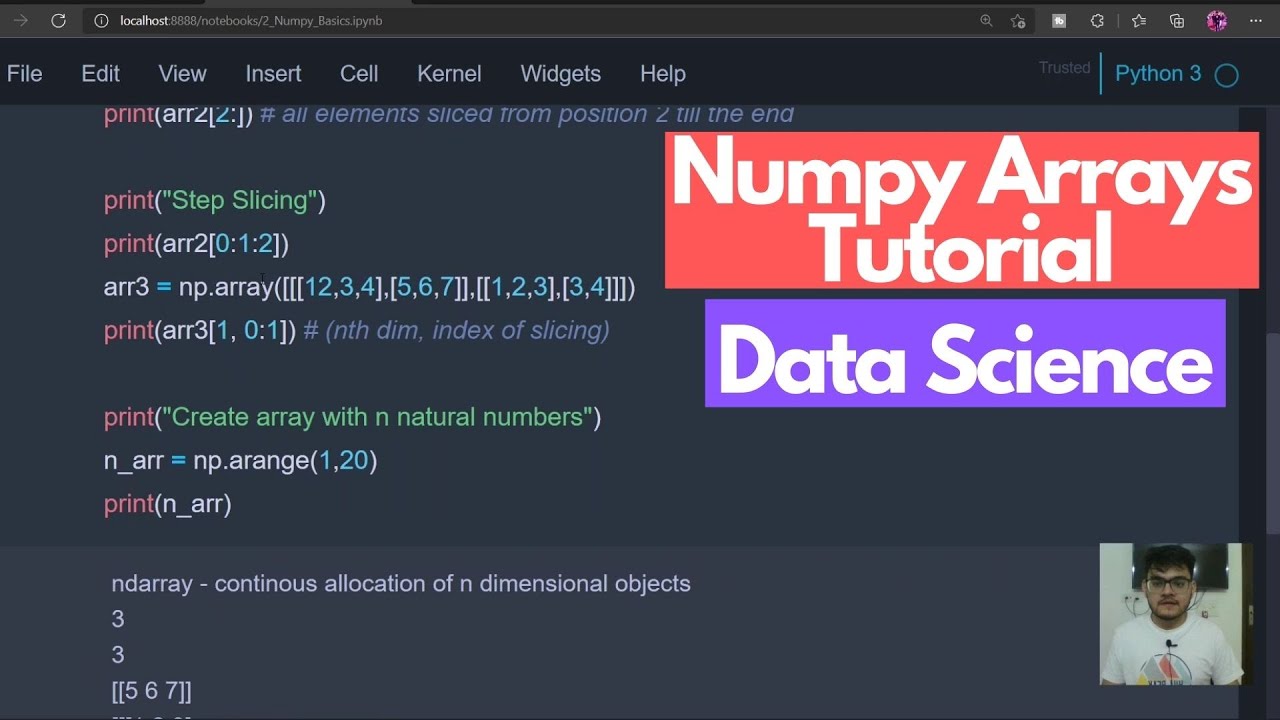Click the arr3 = np.array line
This screenshot has width=1280, height=720.
click(x=369, y=287)
